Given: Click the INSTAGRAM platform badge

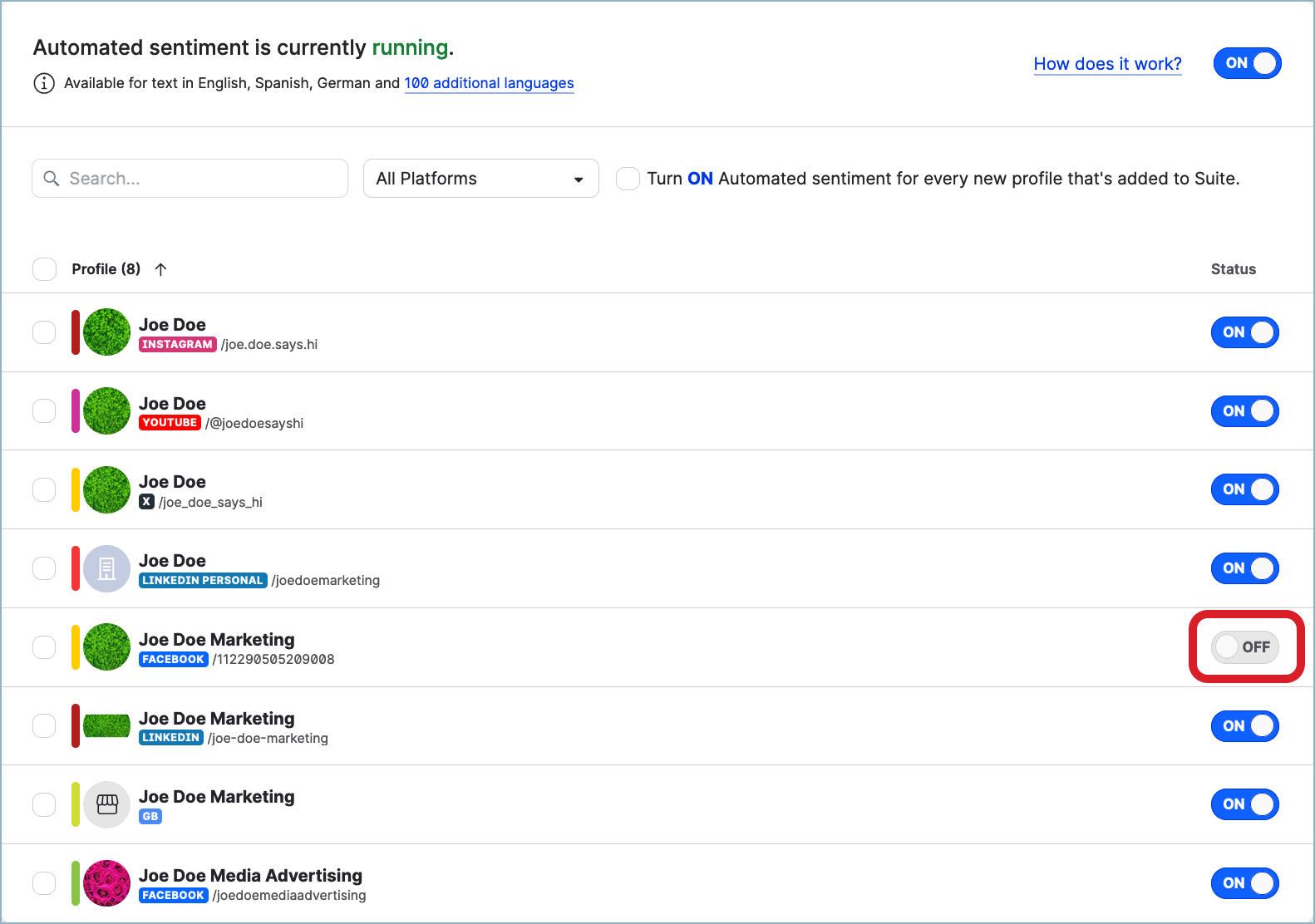Looking at the screenshot, I should (178, 345).
